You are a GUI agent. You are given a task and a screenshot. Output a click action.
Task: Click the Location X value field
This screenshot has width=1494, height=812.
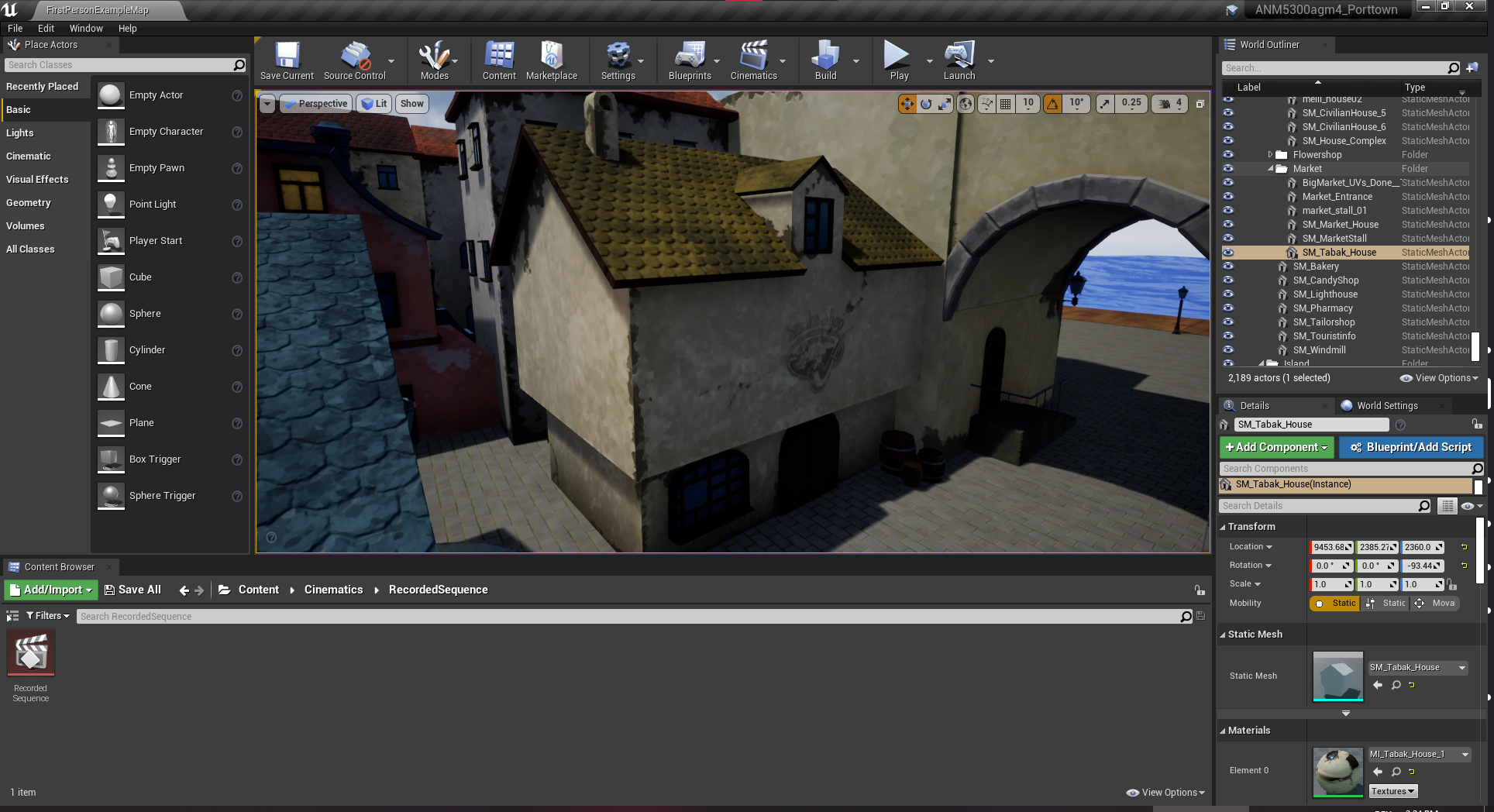[1331, 548]
